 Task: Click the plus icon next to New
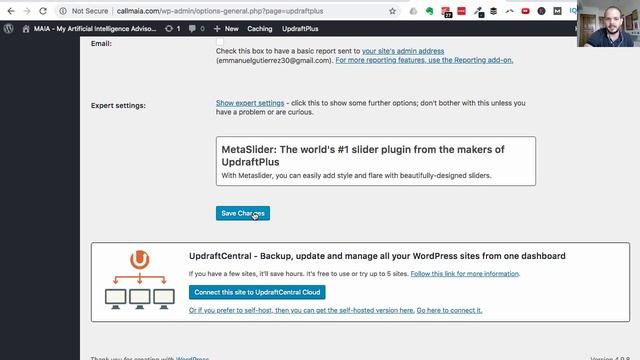tap(217, 29)
